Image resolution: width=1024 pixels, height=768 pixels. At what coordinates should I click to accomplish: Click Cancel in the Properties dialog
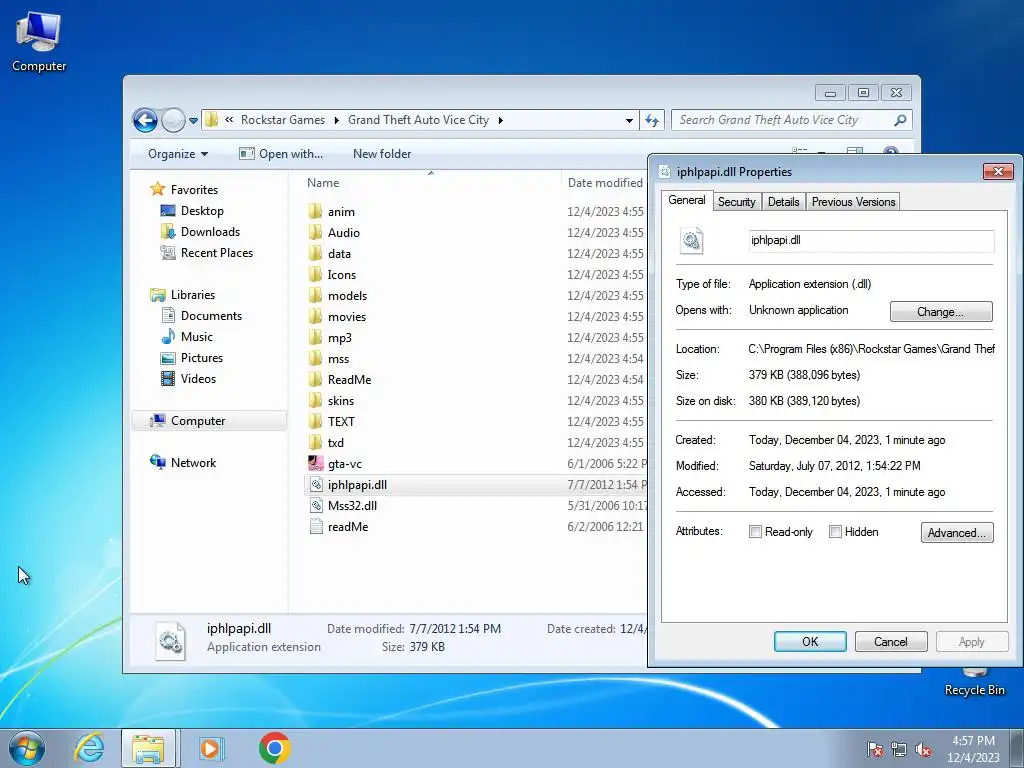[891, 642]
